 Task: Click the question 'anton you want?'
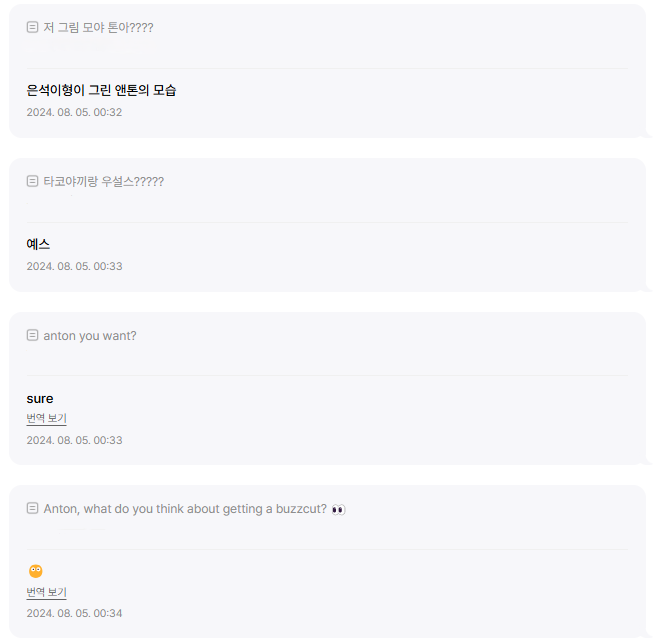[x=90, y=335]
